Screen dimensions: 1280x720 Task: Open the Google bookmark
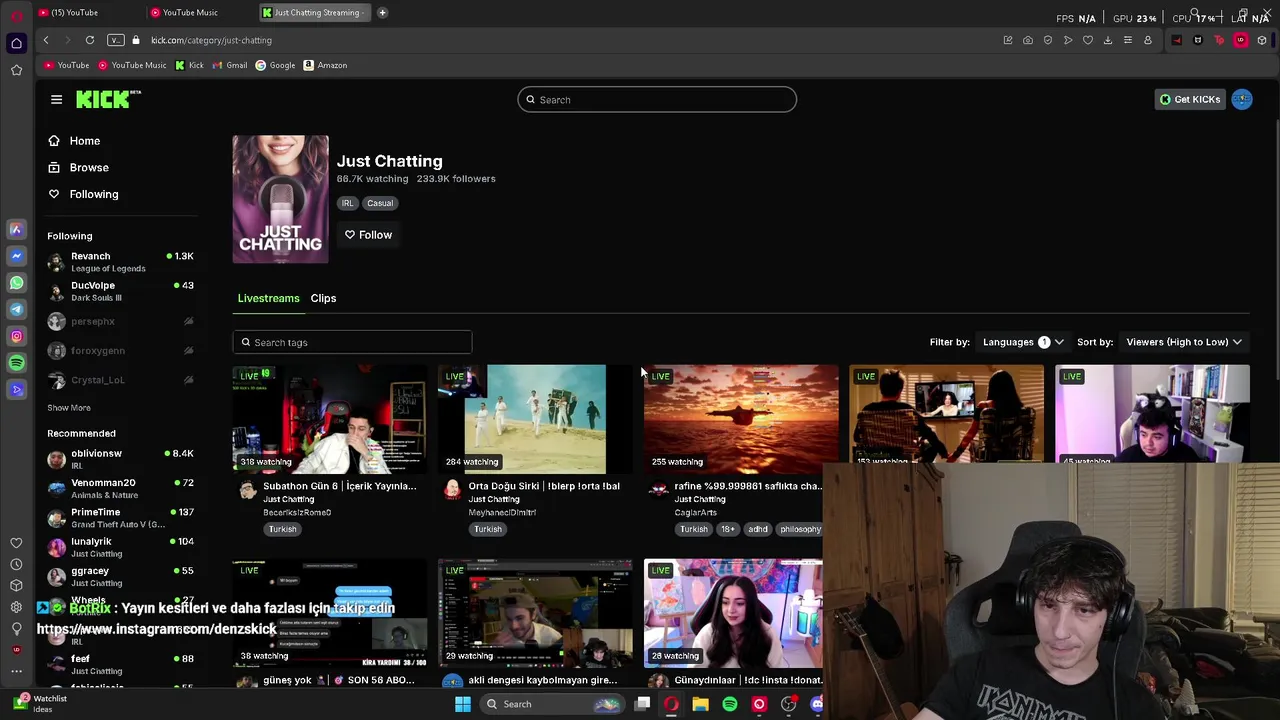click(275, 65)
